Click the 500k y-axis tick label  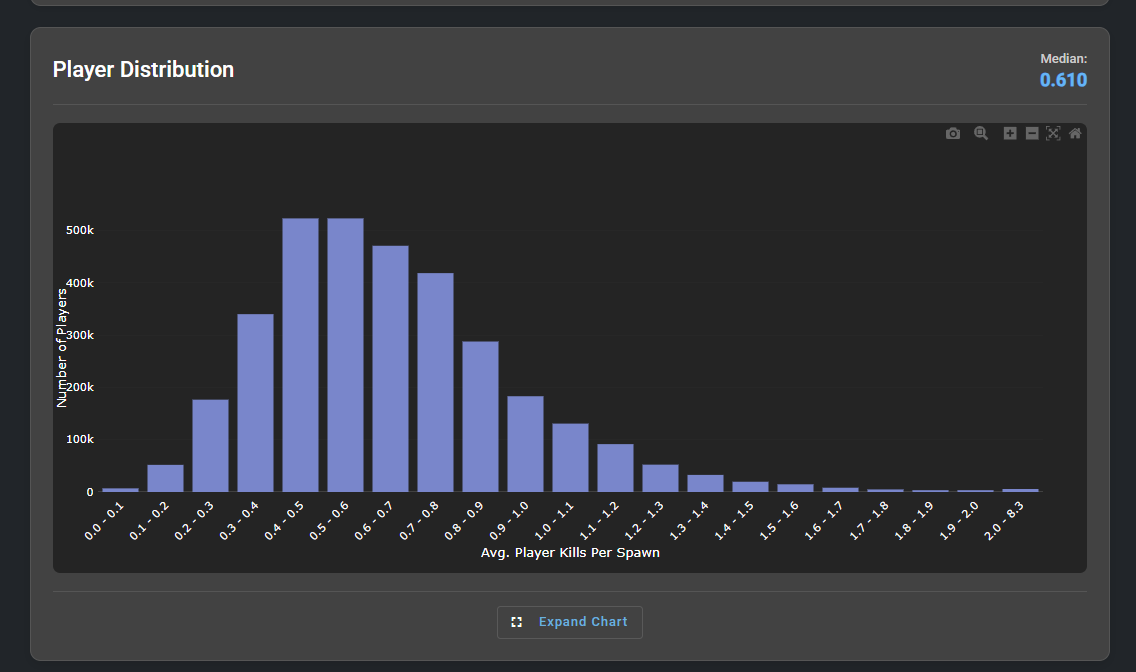click(x=78, y=230)
